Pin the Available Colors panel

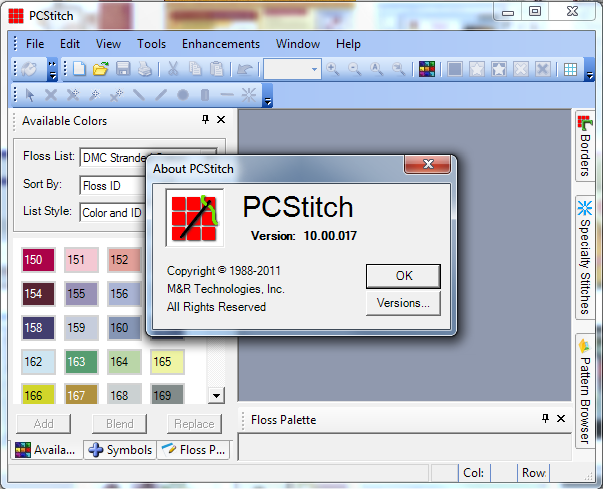pyautogui.click(x=205, y=120)
